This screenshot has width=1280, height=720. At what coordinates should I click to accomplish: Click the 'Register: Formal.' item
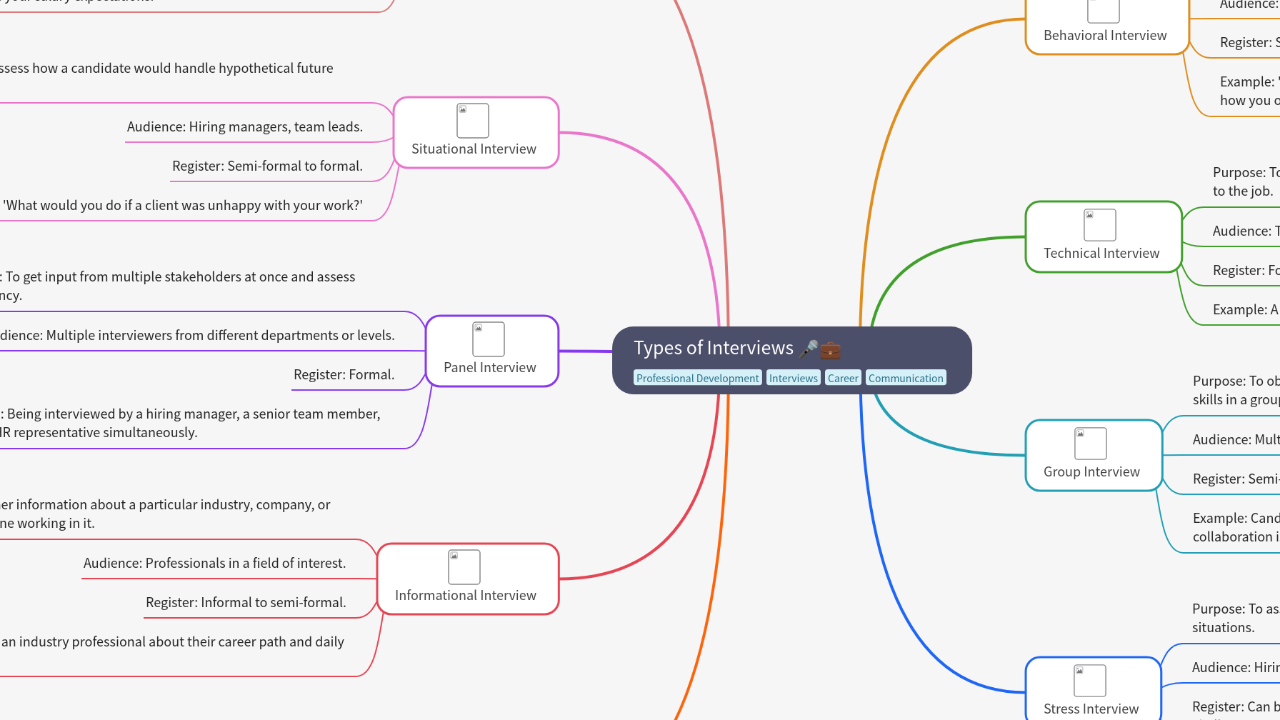pos(344,375)
